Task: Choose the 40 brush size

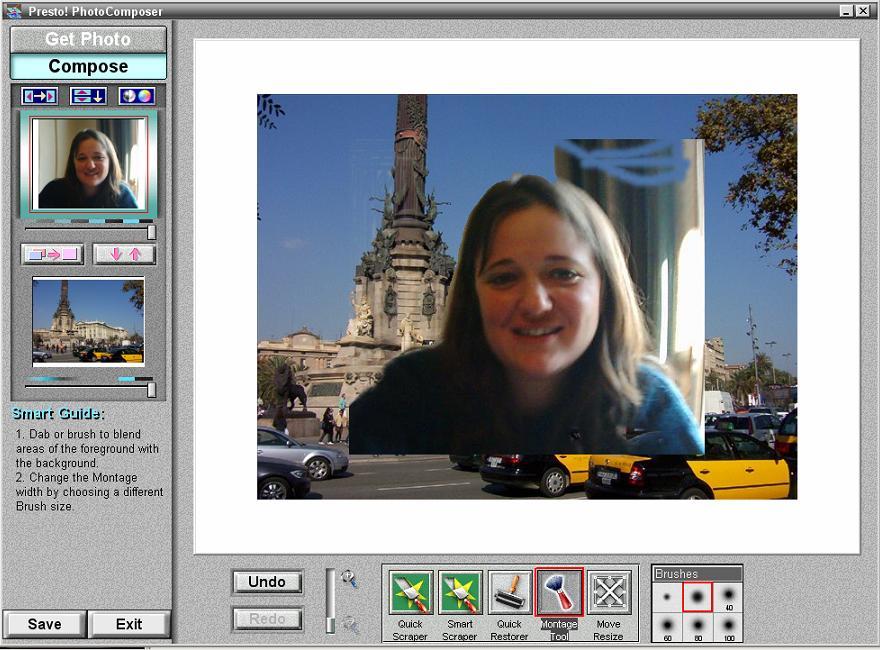Action: pyautogui.click(x=728, y=598)
